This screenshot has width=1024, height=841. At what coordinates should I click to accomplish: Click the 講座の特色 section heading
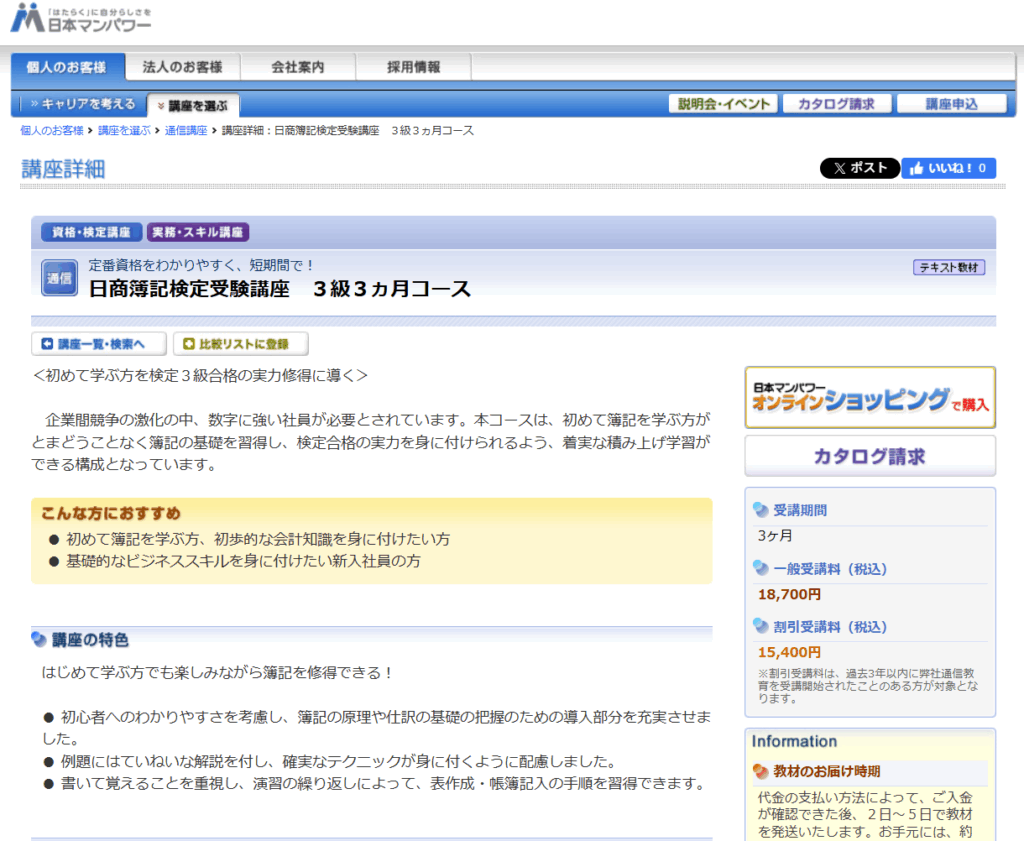click(90, 640)
